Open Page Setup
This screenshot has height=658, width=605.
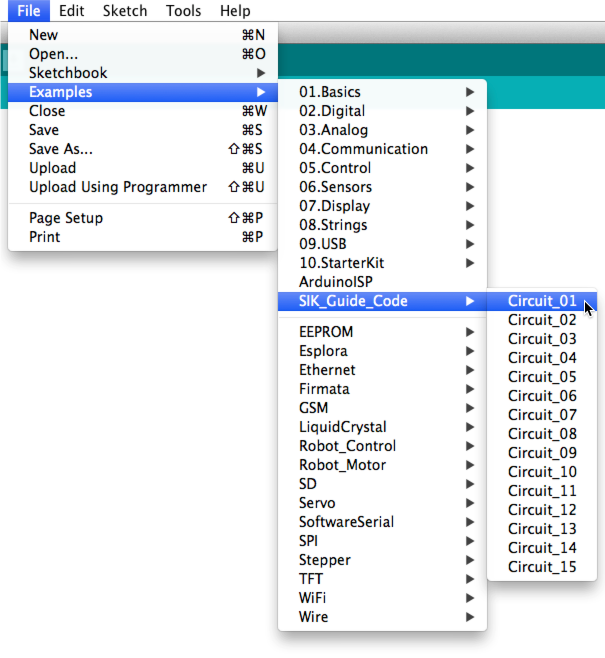(x=143, y=218)
